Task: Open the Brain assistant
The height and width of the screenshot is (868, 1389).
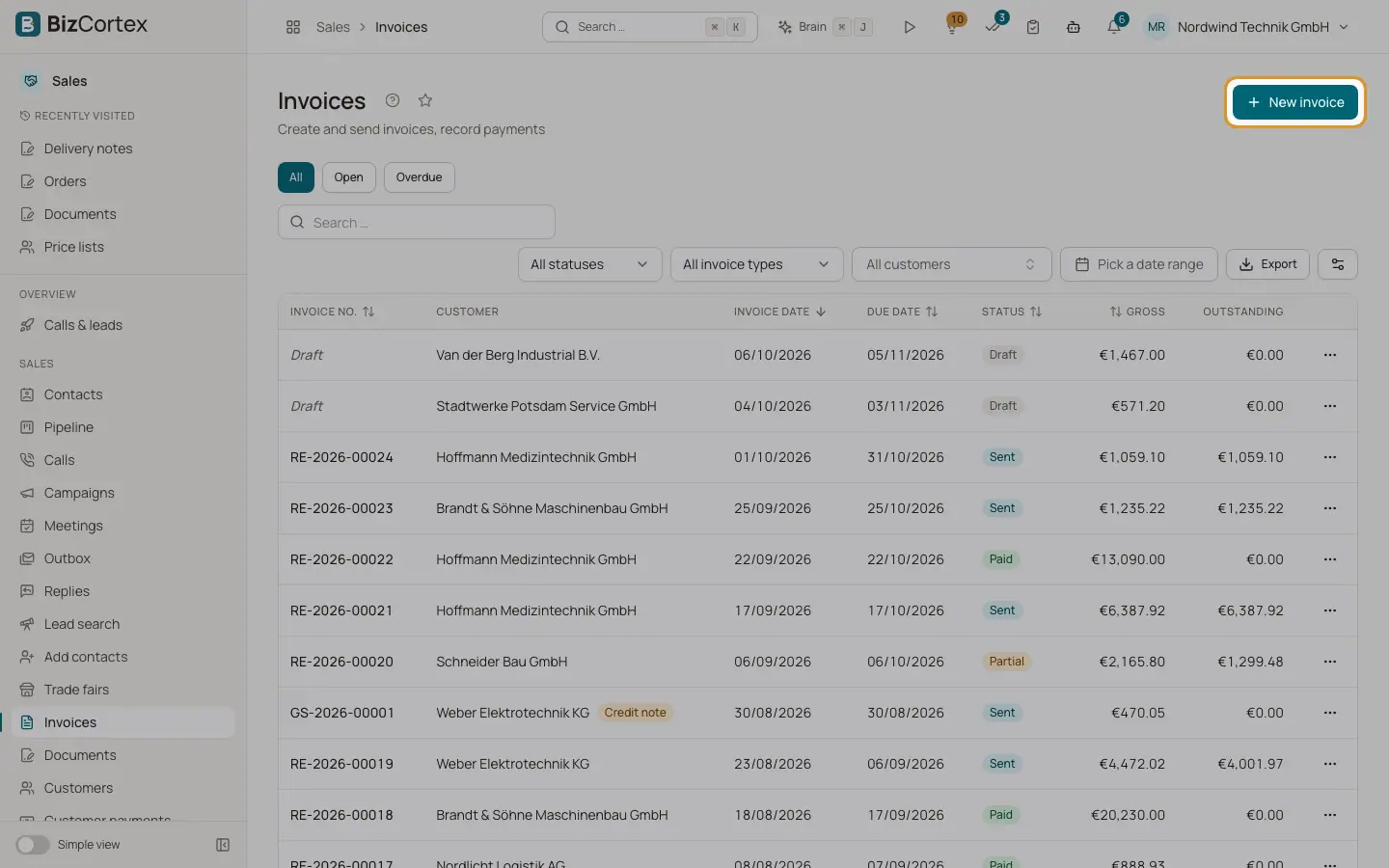Action: (x=826, y=27)
